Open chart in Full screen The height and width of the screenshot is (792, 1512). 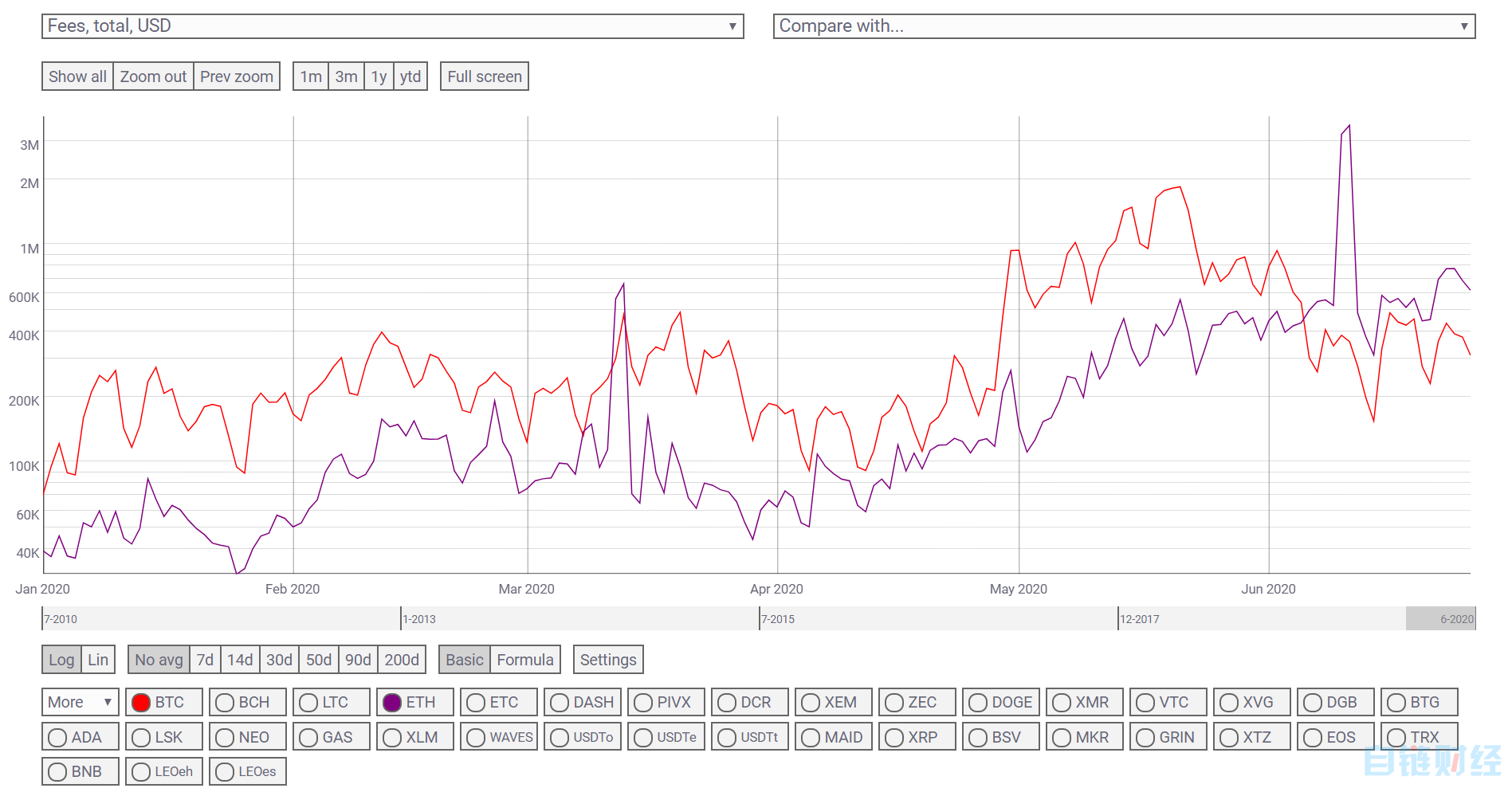(x=485, y=76)
